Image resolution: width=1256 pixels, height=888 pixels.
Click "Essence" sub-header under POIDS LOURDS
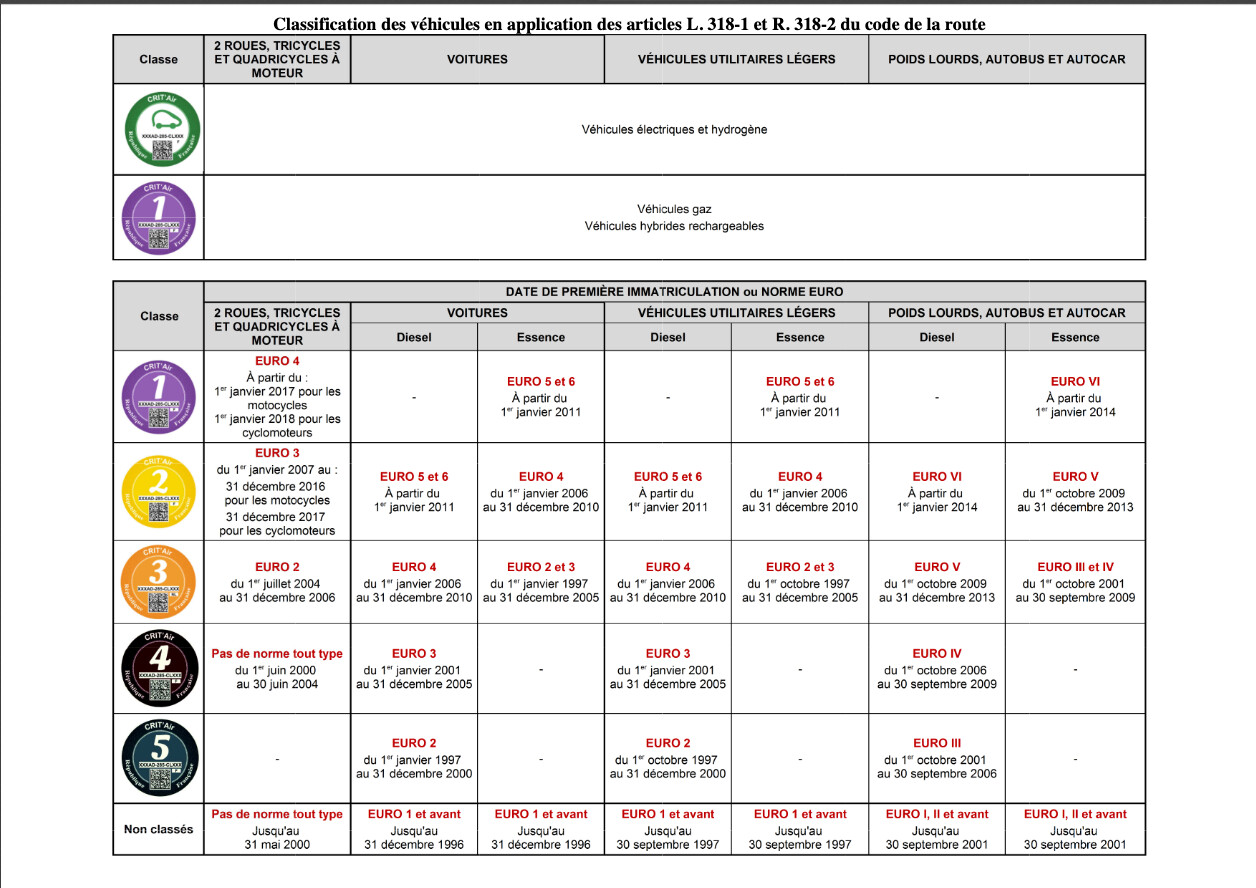(x=1075, y=337)
